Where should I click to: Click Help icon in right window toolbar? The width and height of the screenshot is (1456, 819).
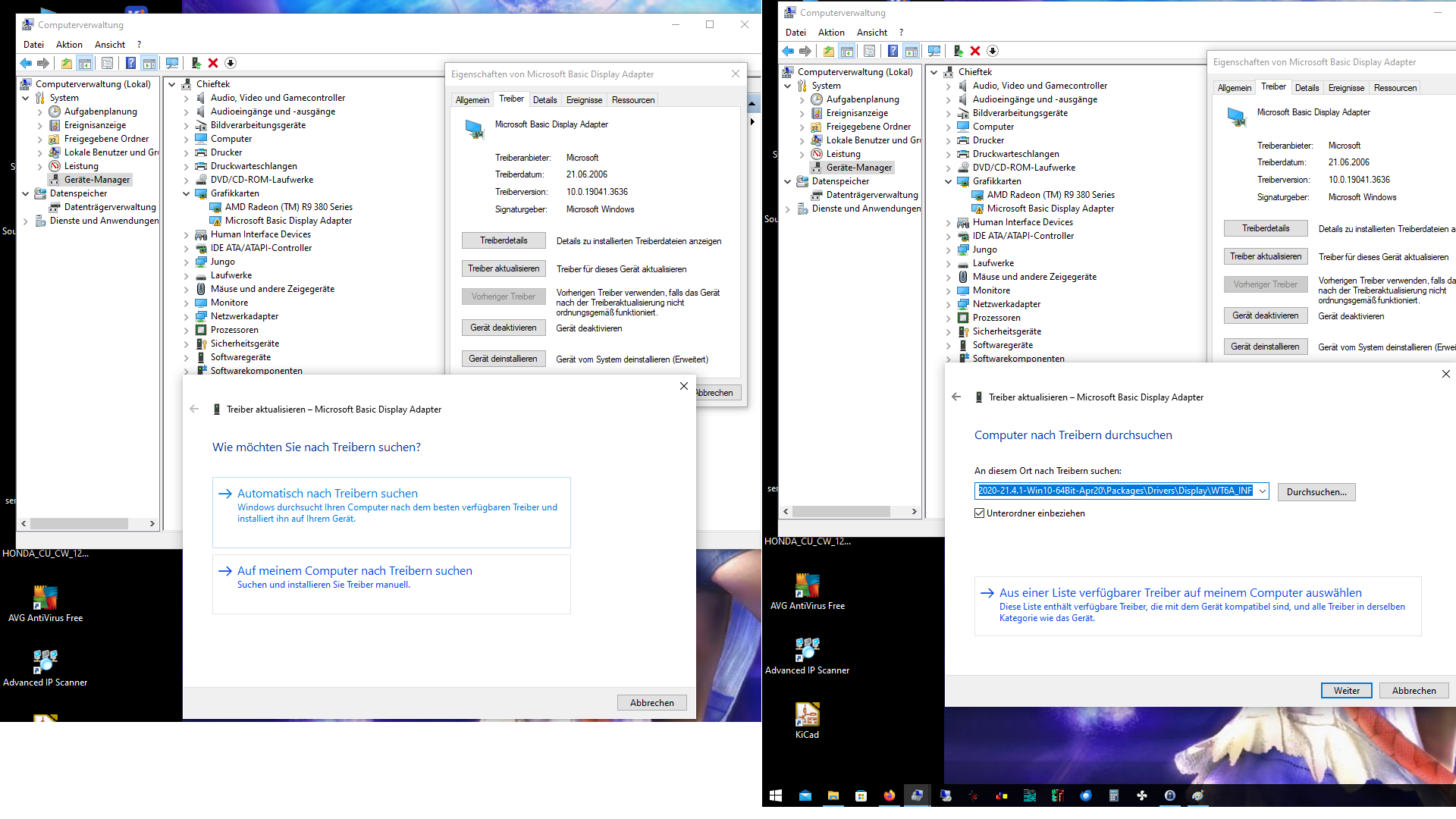pos(893,52)
